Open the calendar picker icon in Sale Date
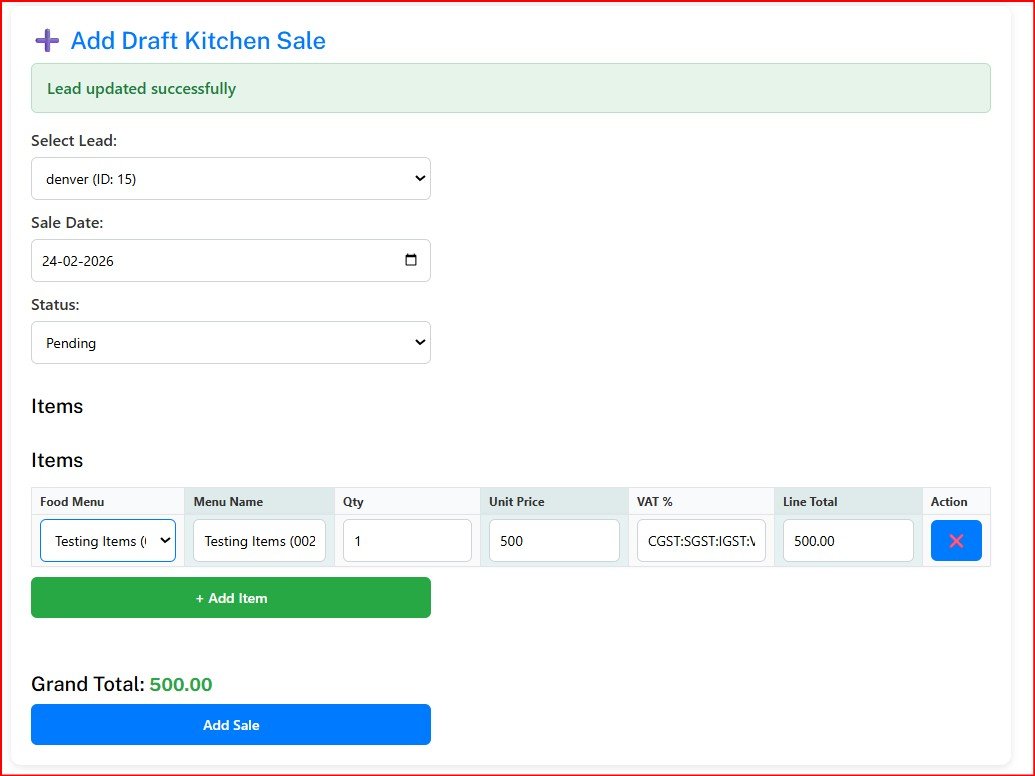This screenshot has height=776, width=1035. 411,260
